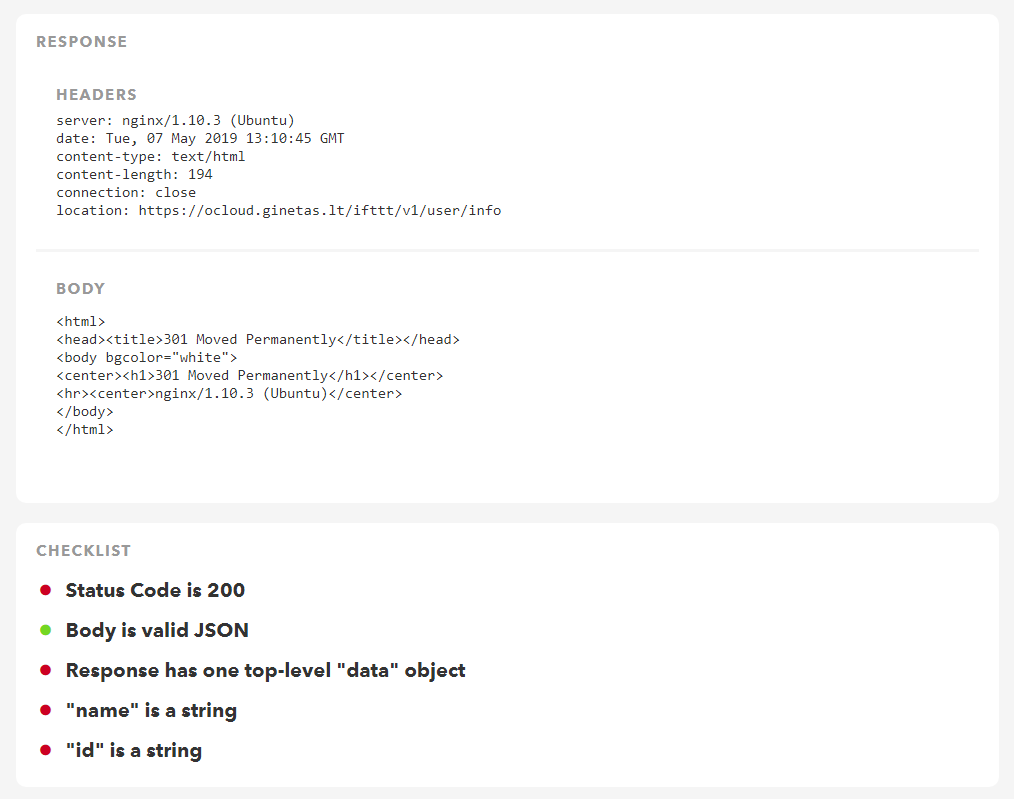Image resolution: width=1014 pixels, height=799 pixels.
Task: Click the green dot beside Body is valid JSON
Action: pyautogui.click(x=45, y=630)
